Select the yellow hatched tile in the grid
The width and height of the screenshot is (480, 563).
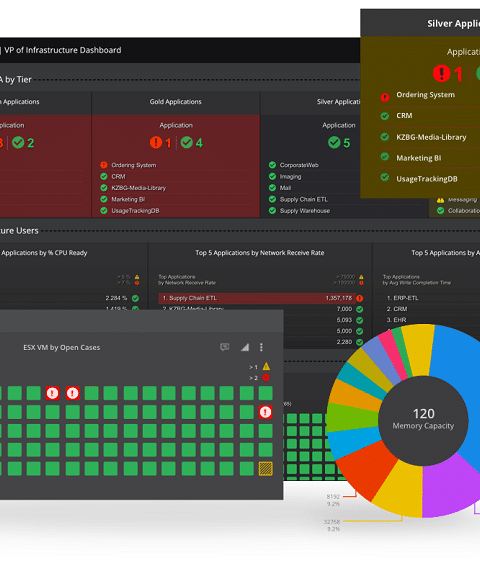tap(265, 468)
